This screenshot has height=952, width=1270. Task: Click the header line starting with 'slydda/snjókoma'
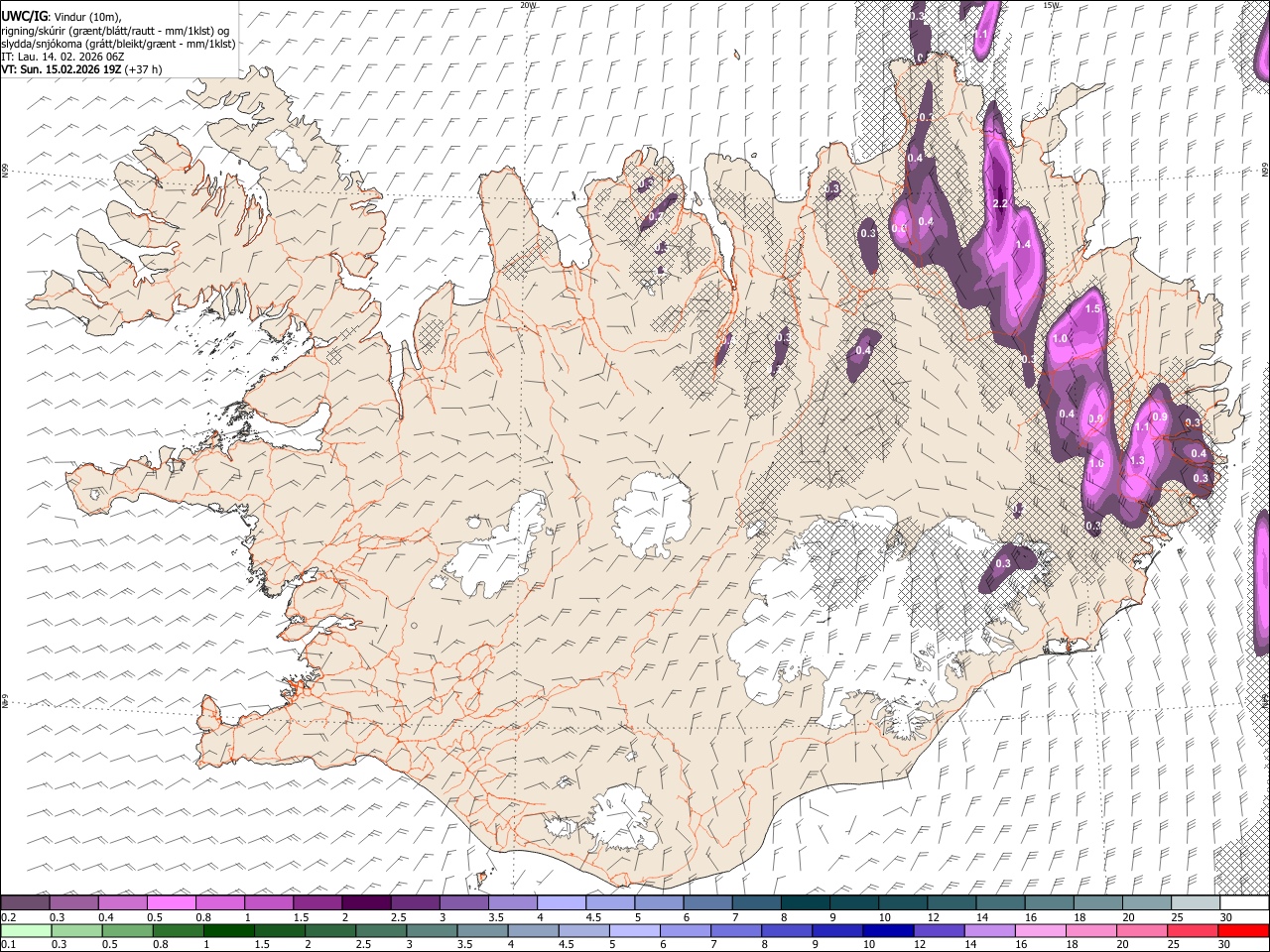coord(118,44)
